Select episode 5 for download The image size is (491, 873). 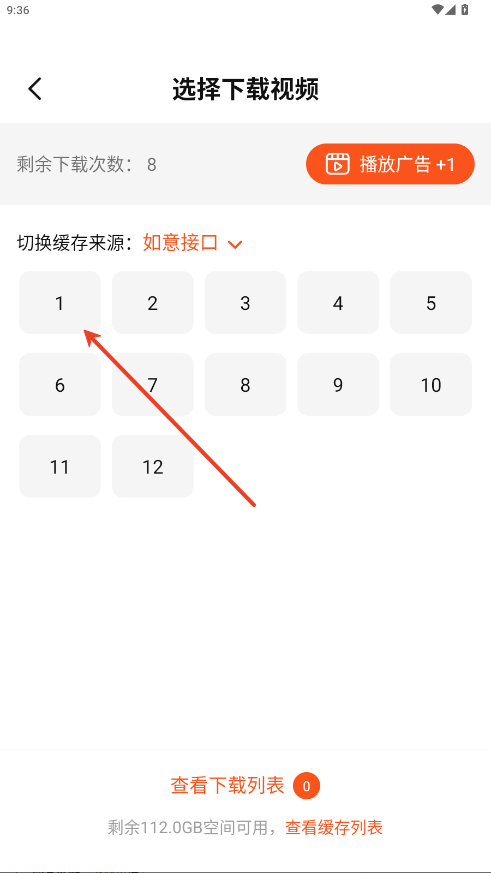click(x=431, y=303)
